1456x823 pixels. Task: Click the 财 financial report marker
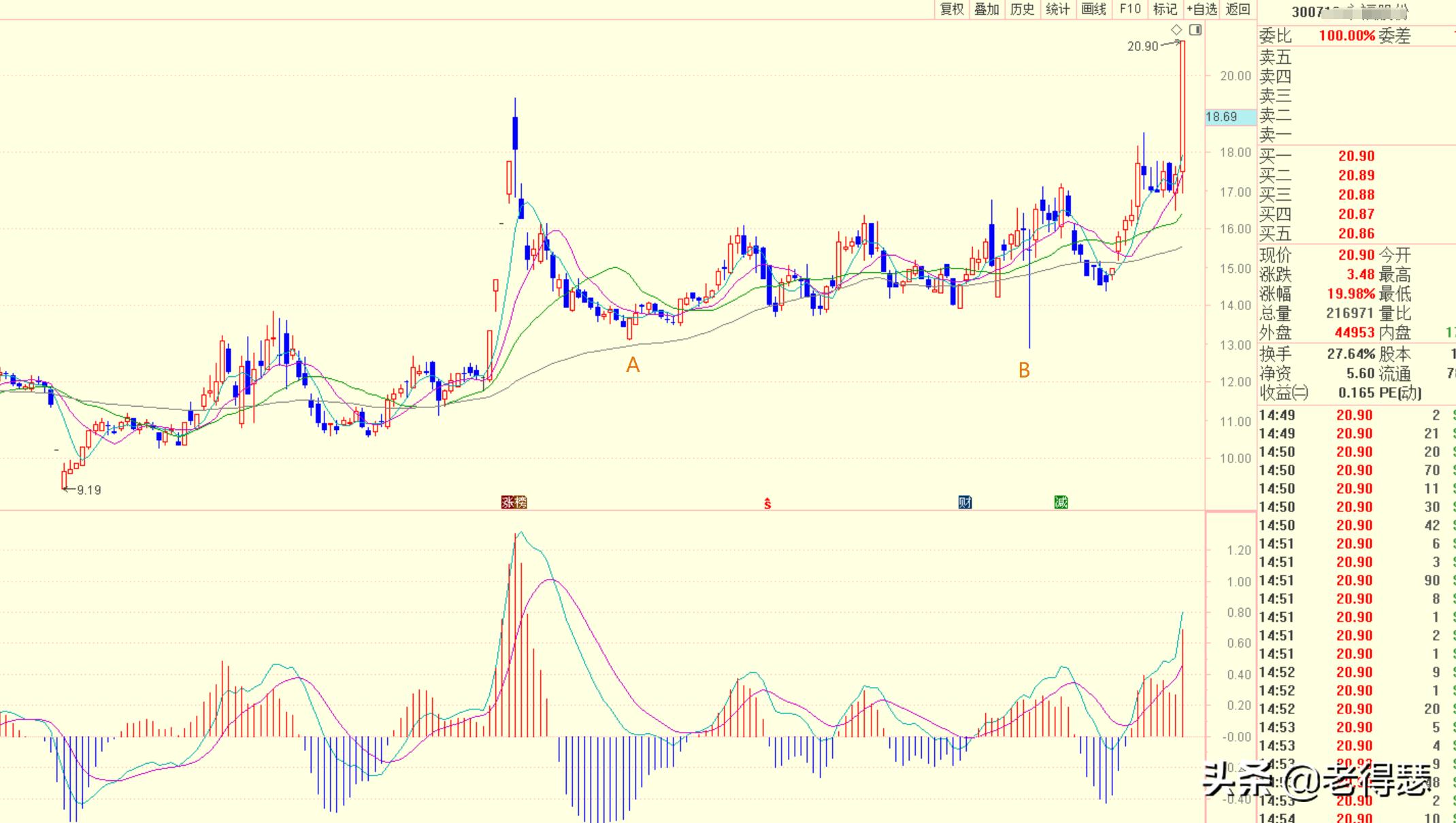[x=965, y=503]
